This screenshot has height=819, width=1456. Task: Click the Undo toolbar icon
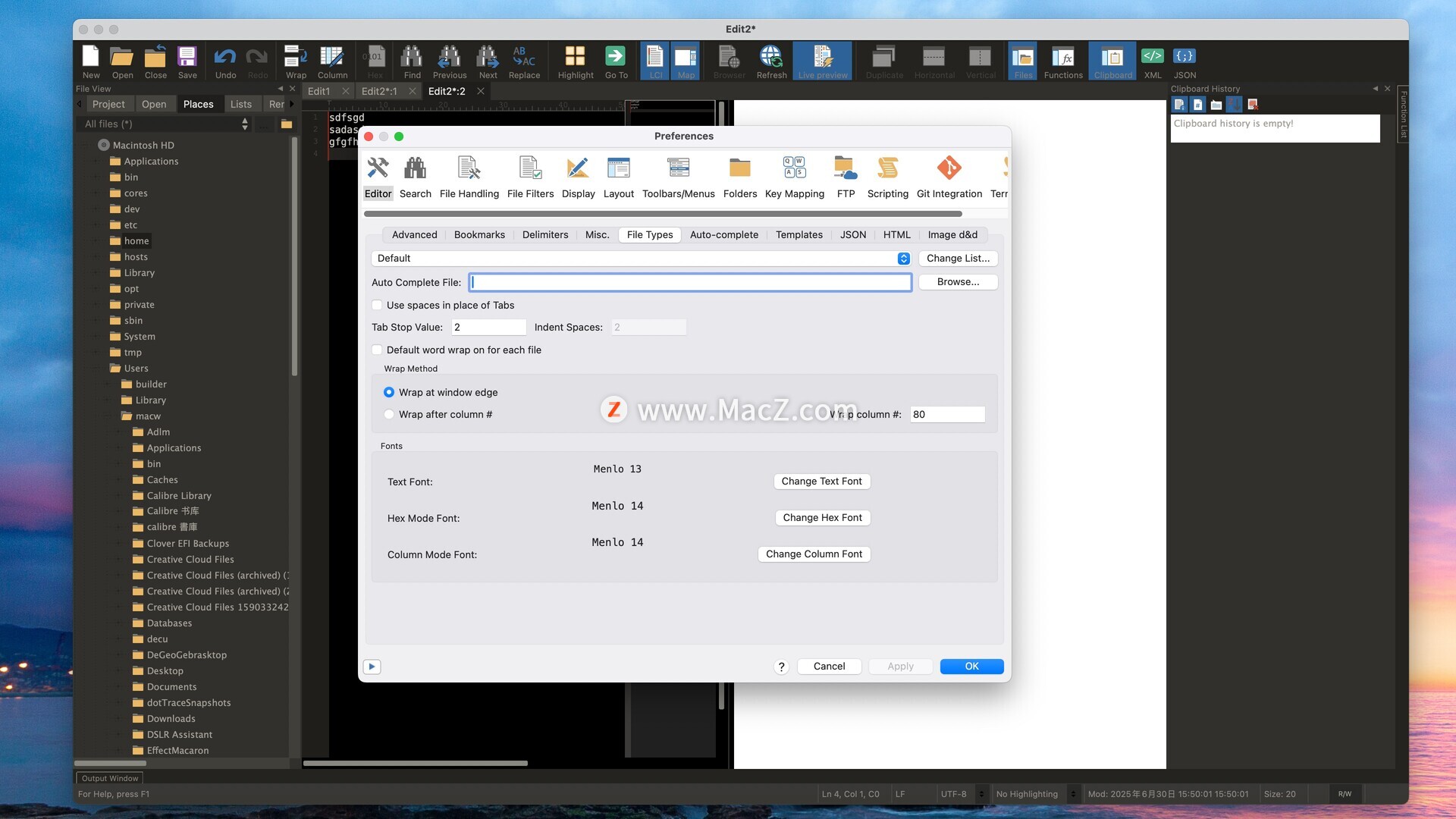click(x=225, y=61)
